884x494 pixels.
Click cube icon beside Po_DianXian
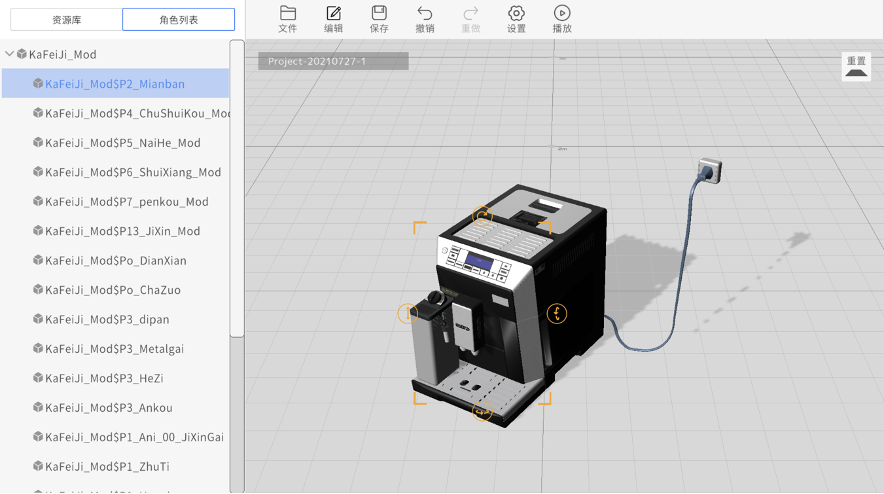click(x=38, y=260)
